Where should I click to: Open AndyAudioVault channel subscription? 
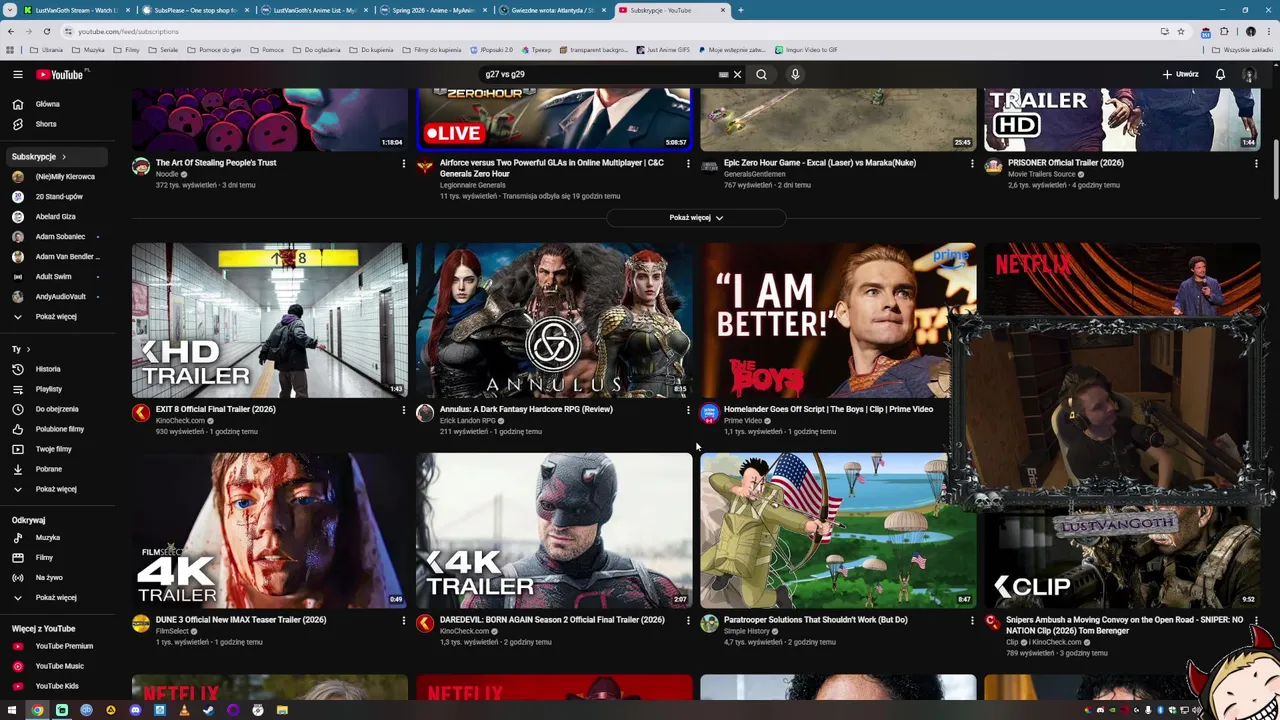pyautogui.click(x=56, y=297)
